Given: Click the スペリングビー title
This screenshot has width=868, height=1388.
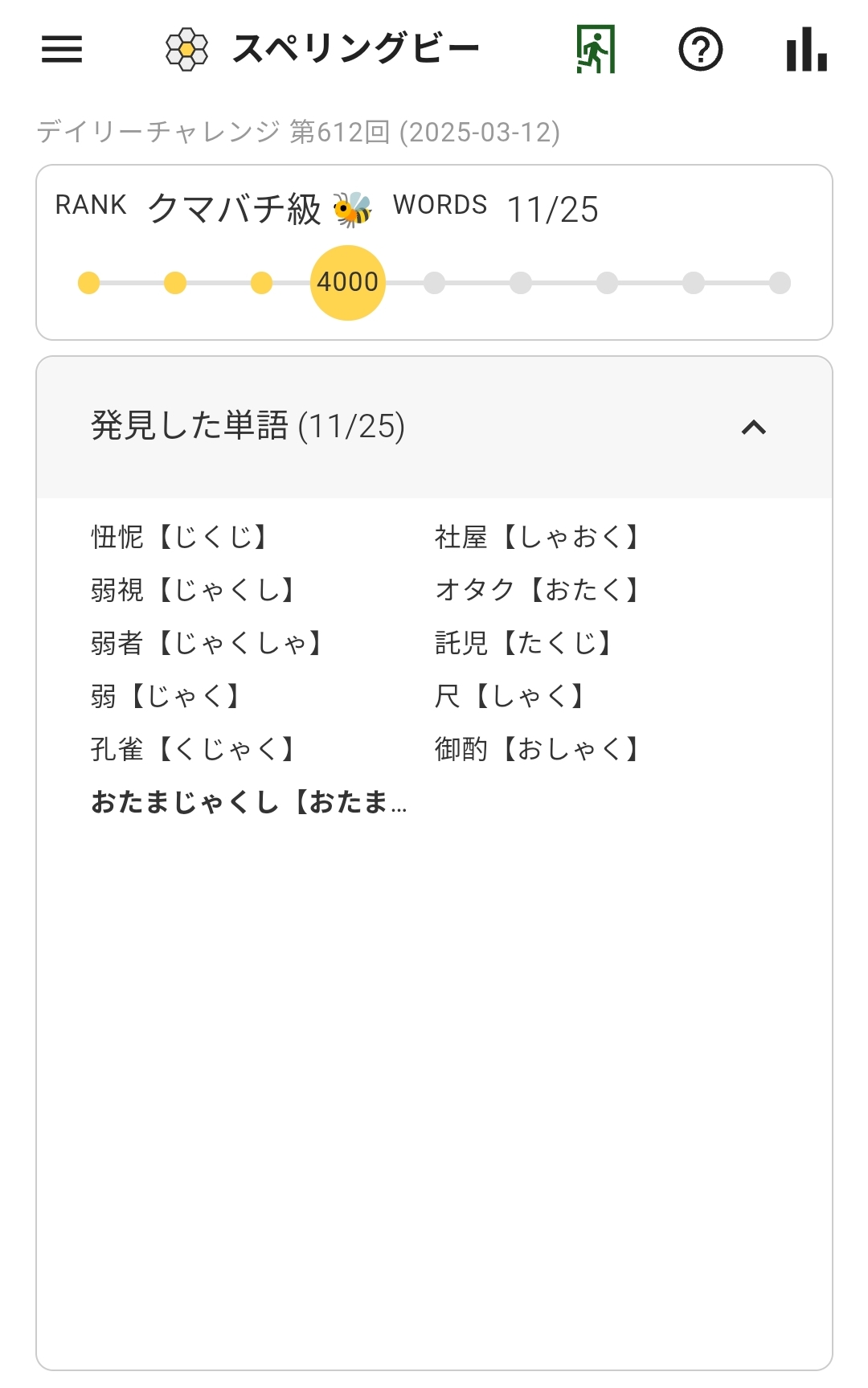Looking at the screenshot, I should (x=355, y=49).
